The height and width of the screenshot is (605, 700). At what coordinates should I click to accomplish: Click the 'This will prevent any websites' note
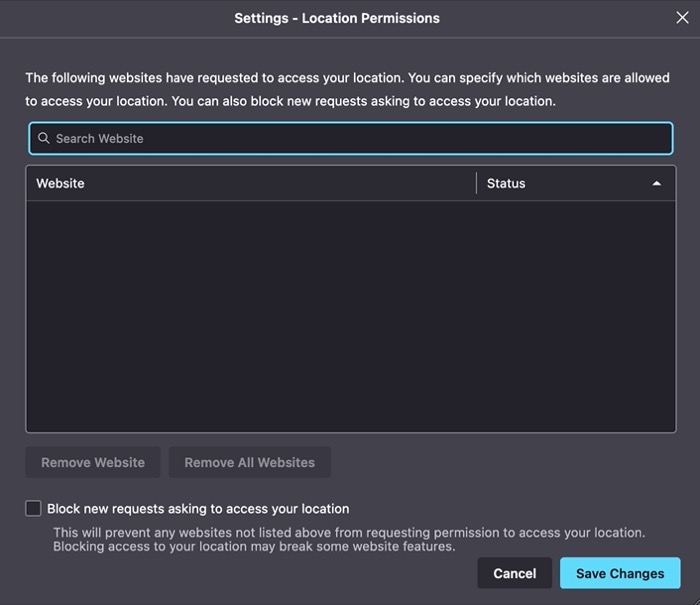[x=349, y=533]
